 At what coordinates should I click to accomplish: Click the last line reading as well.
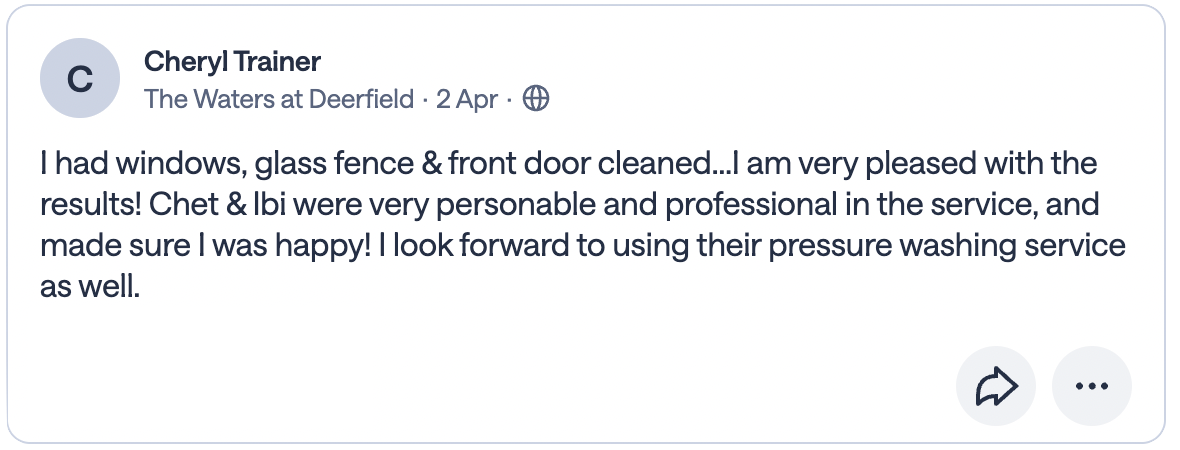click(90, 287)
